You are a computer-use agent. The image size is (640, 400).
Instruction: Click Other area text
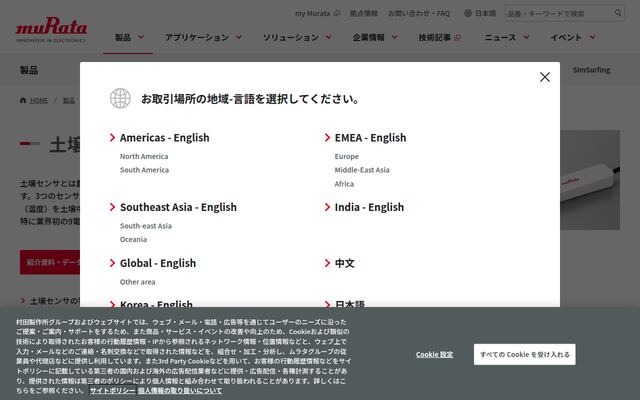coord(137,282)
